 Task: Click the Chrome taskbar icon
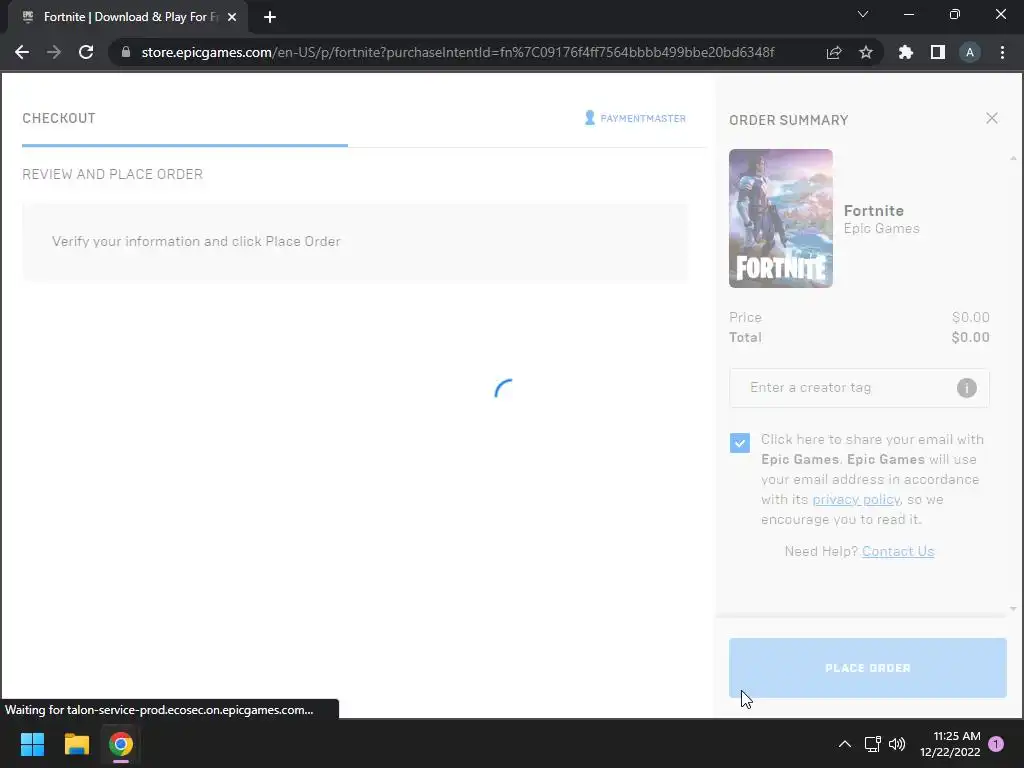(121, 744)
